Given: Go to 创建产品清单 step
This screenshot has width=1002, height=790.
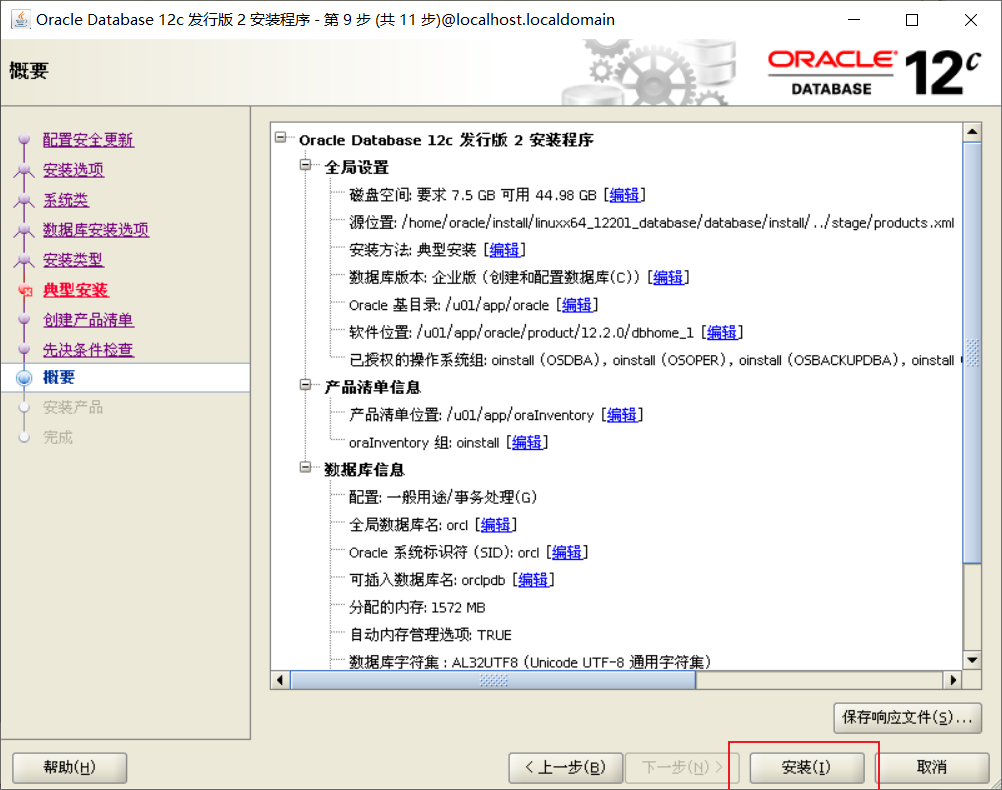Looking at the screenshot, I should coord(88,320).
